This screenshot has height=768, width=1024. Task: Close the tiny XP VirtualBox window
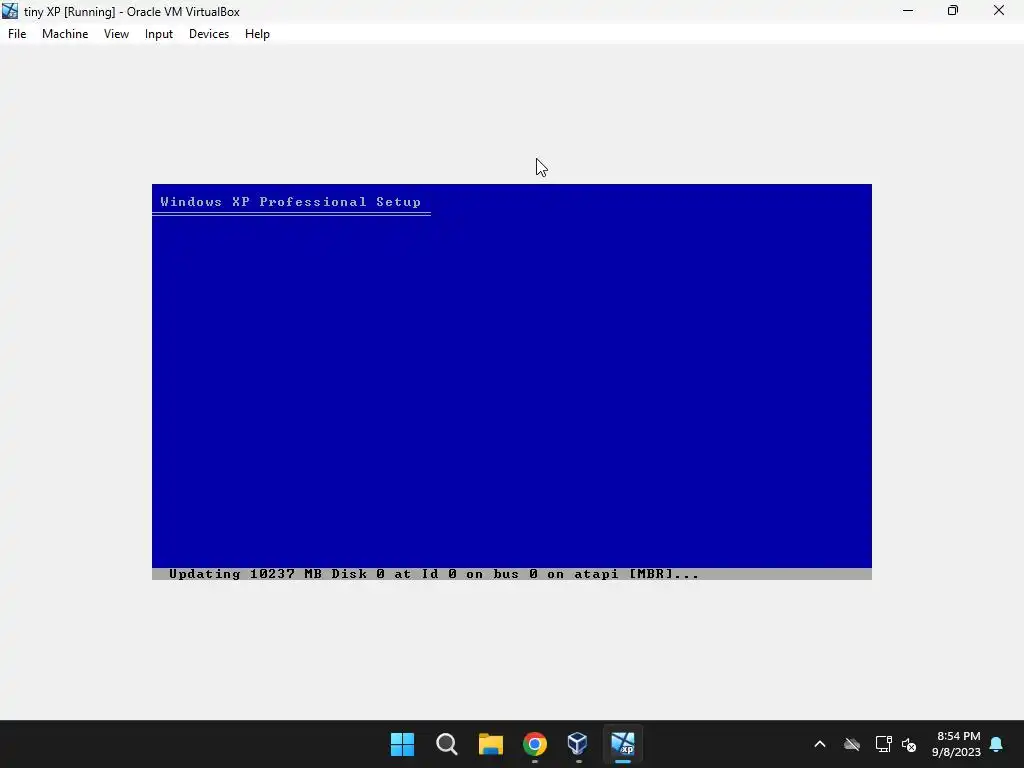999,11
